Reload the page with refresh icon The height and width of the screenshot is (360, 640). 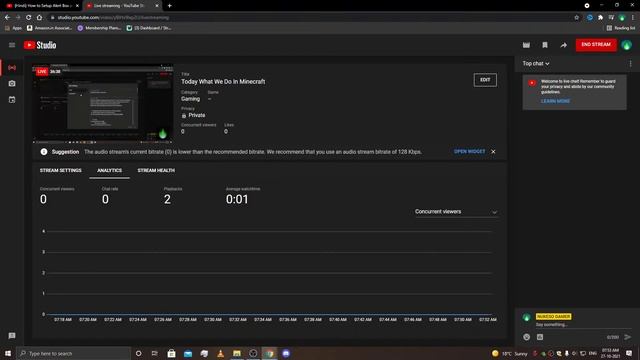29,18
